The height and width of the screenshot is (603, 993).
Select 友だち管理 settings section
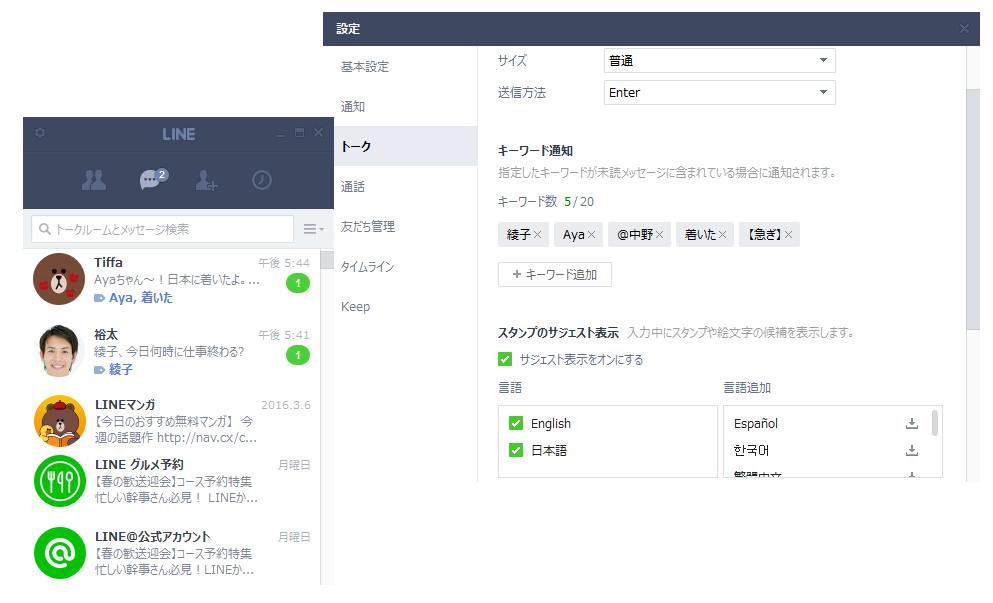(x=405, y=226)
